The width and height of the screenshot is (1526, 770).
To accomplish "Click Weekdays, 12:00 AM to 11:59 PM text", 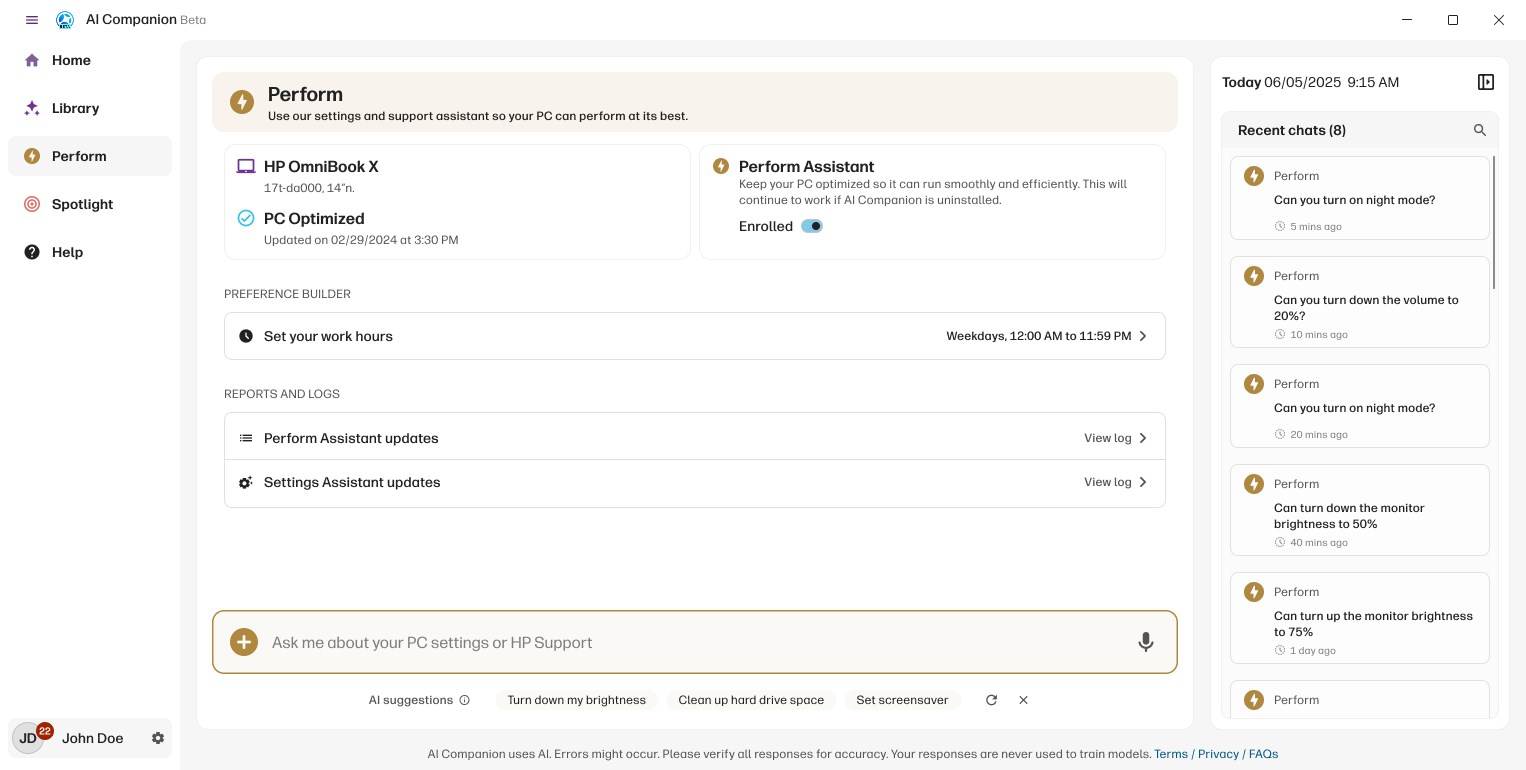I will click(1039, 336).
